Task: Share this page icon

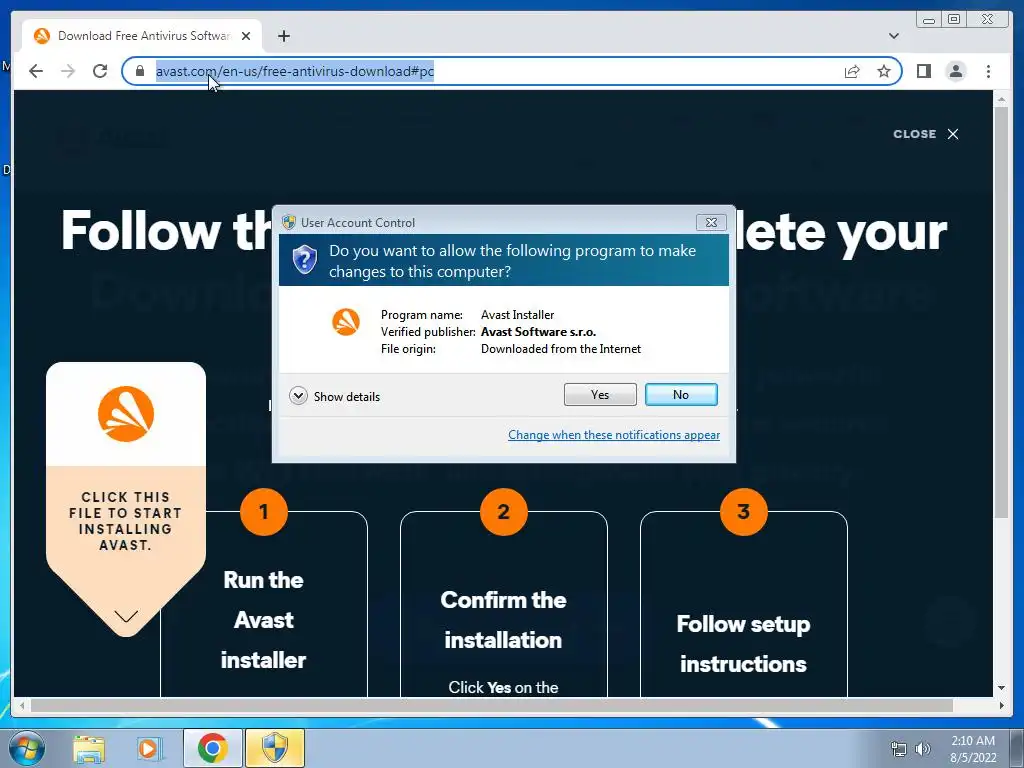Action: tap(852, 71)
